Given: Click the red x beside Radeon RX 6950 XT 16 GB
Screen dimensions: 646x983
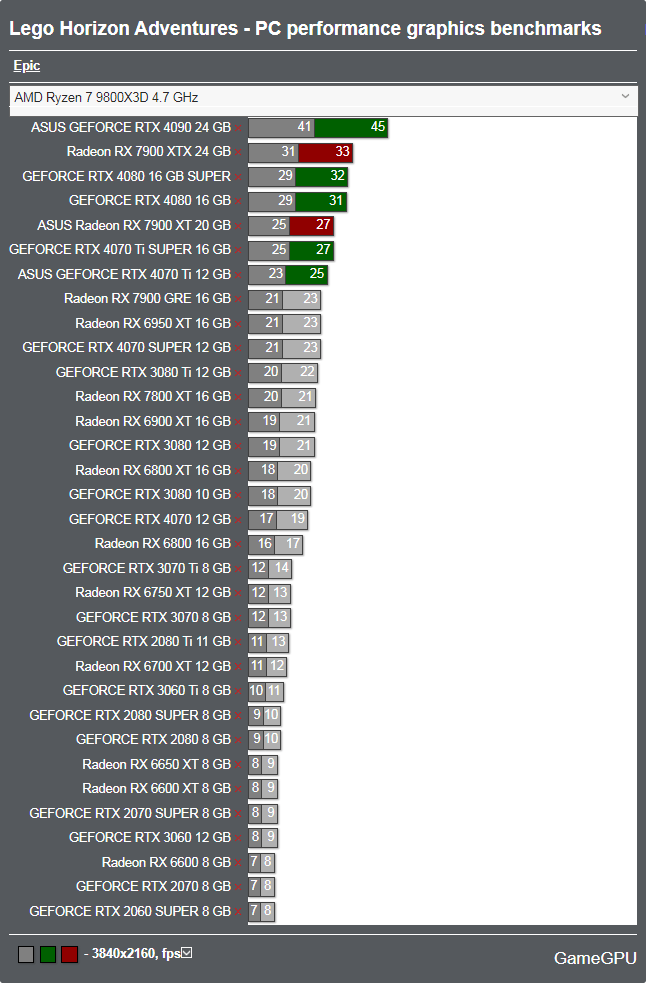Looking at the screenshot, I should (238, 325).
